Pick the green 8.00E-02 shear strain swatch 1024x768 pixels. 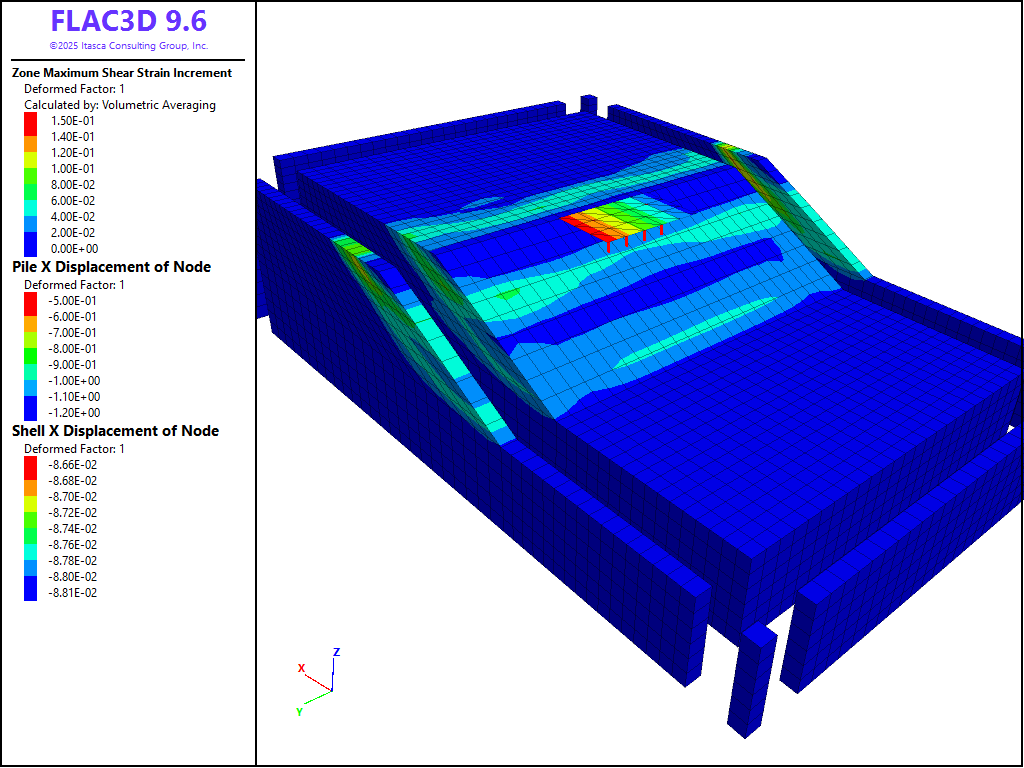pyautogui.click(x=30, y=184)
